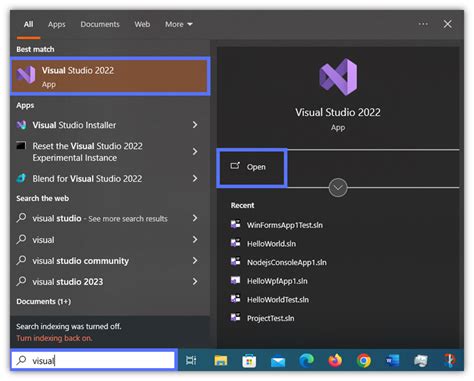
Task: Open File Explorer from the taskbar
Action: tap(221, 361)
